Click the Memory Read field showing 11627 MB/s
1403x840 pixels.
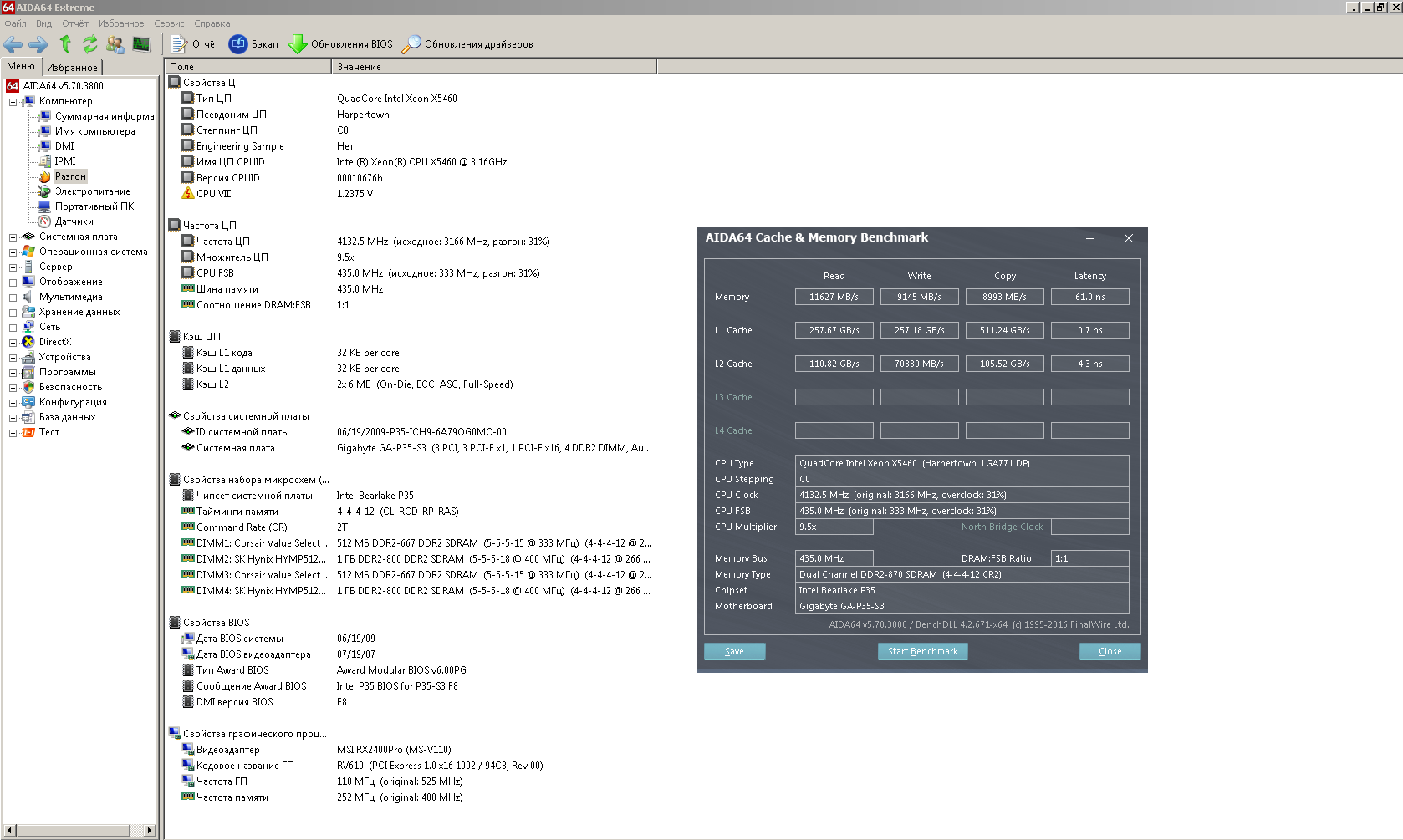(834, 297)
